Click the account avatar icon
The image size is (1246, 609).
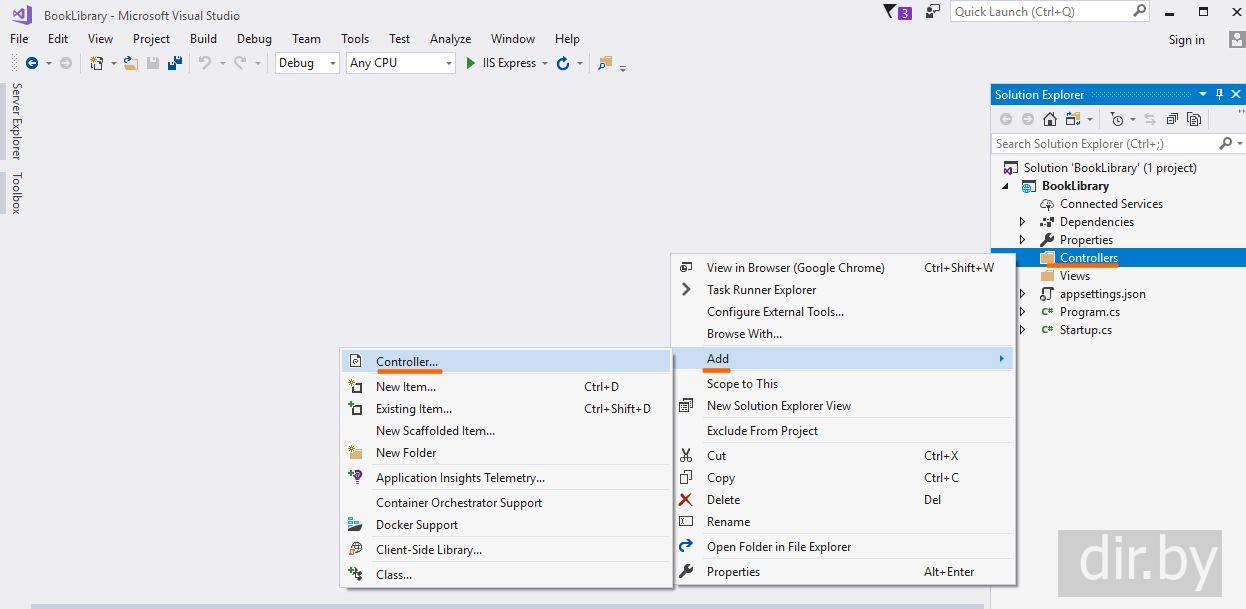[x=1237, y=39]
